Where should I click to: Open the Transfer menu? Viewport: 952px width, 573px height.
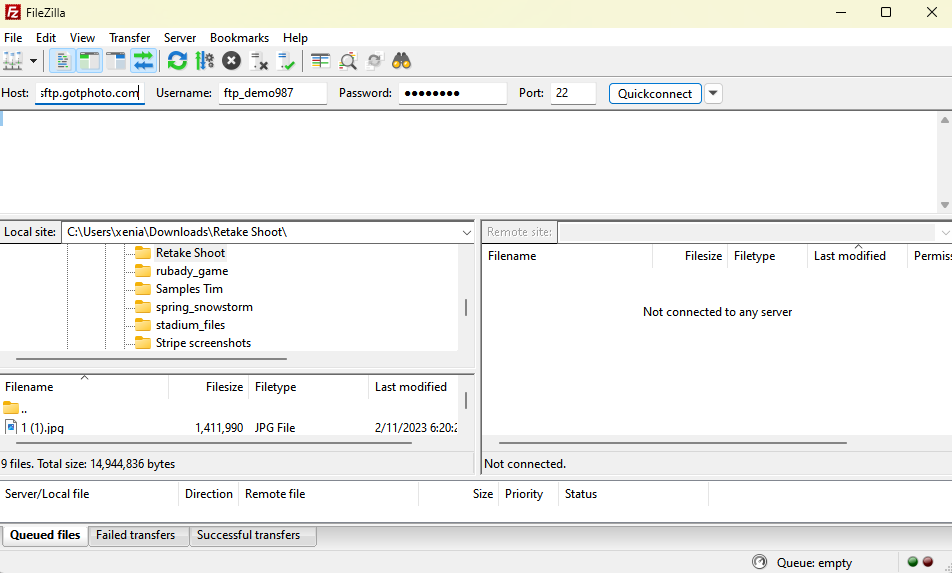coord(129,38)
